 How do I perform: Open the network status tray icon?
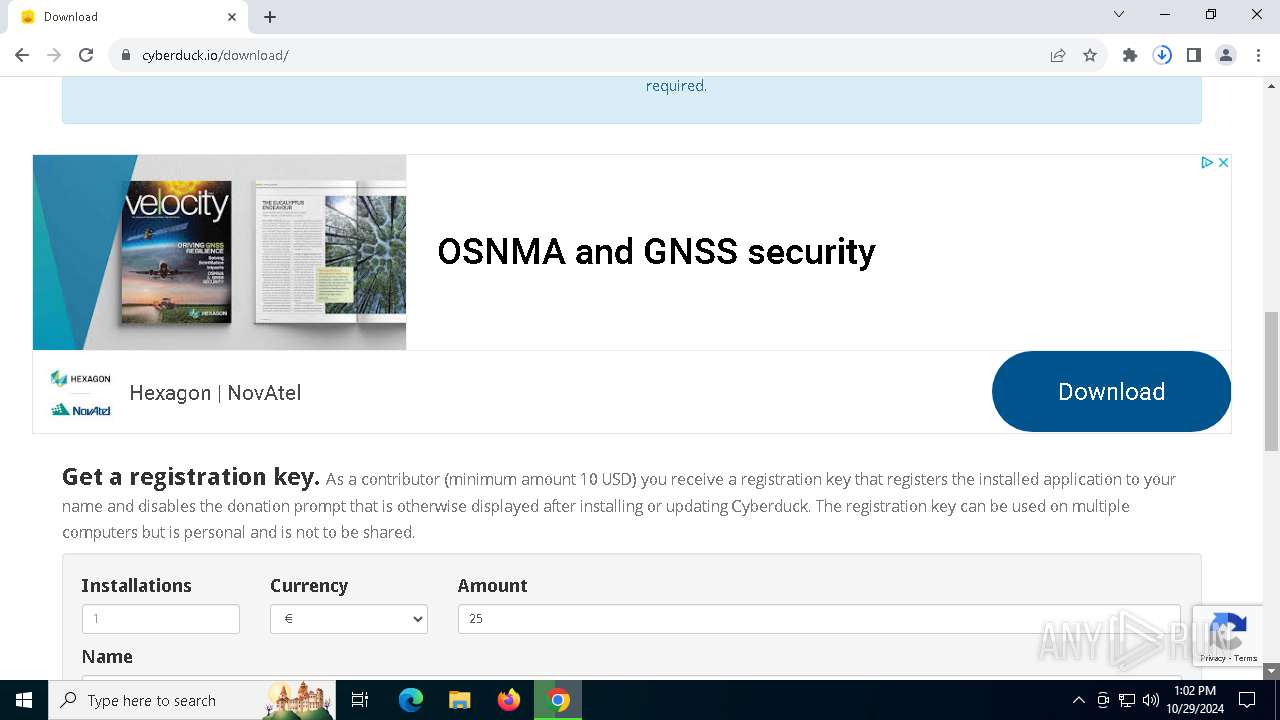[x=1127, y=700]
